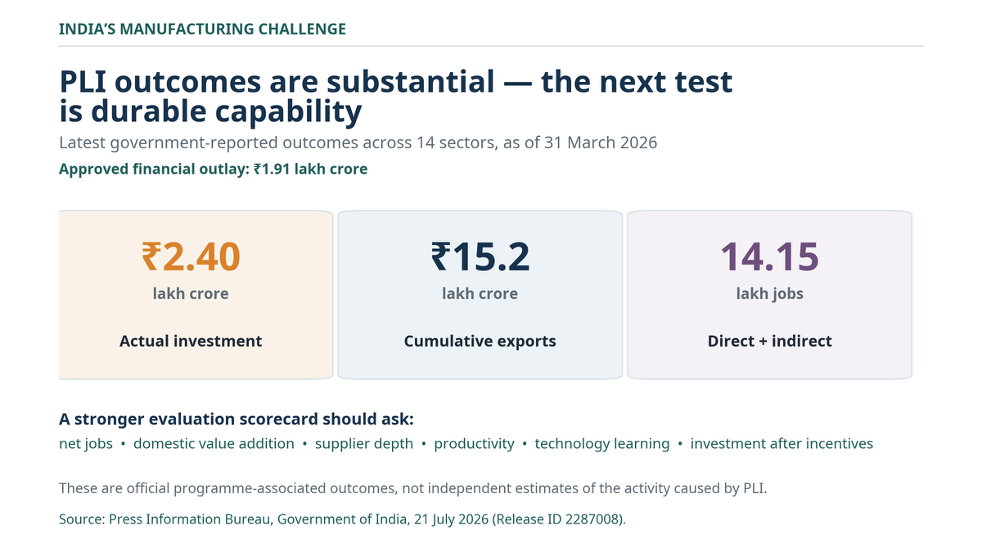This screenshot has height=554, width=983.
Task: Select the ₹2.40 investment figure
Action: point(191,257)
